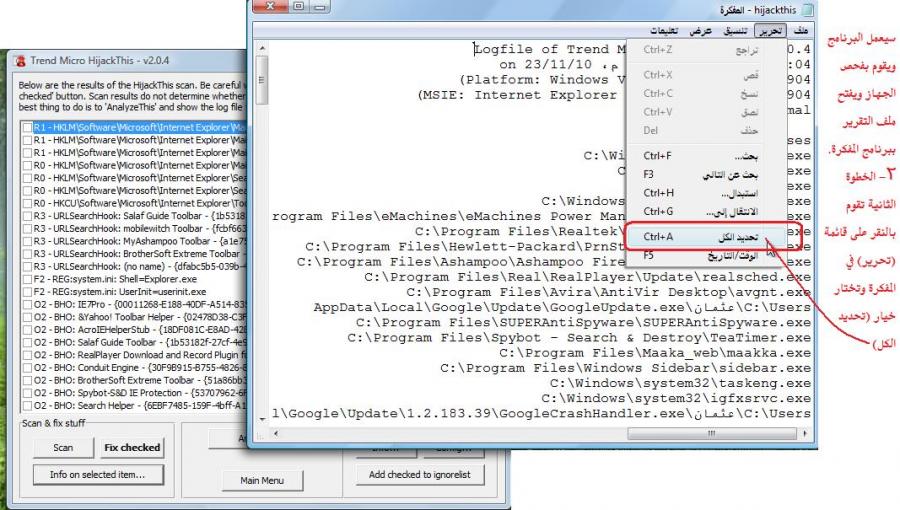Maximize the Notepad window
The height and width of the screenshot is (510, 900).
point(296,8)
